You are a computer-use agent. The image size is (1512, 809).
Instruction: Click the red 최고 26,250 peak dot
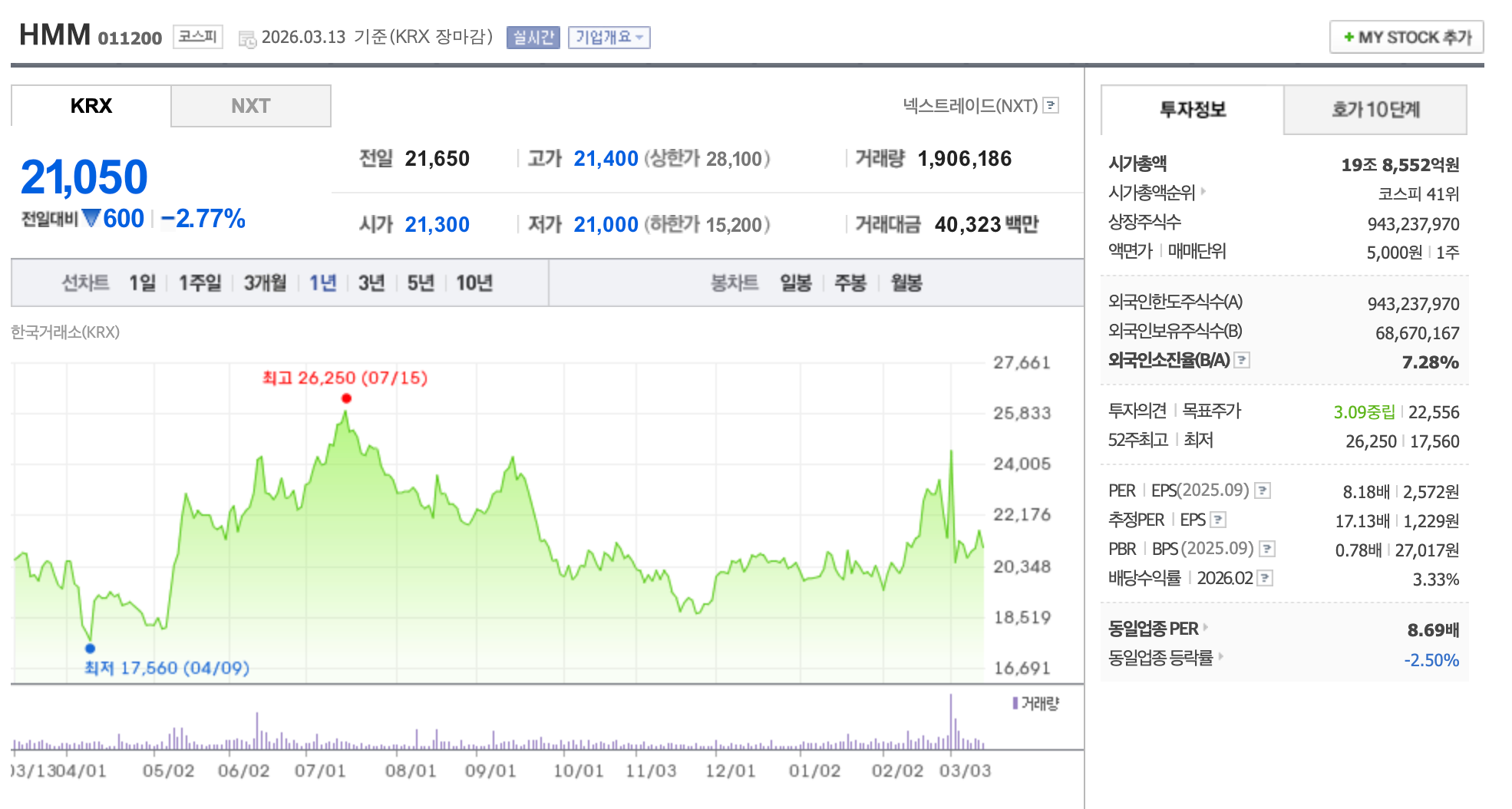click(346, 398)
